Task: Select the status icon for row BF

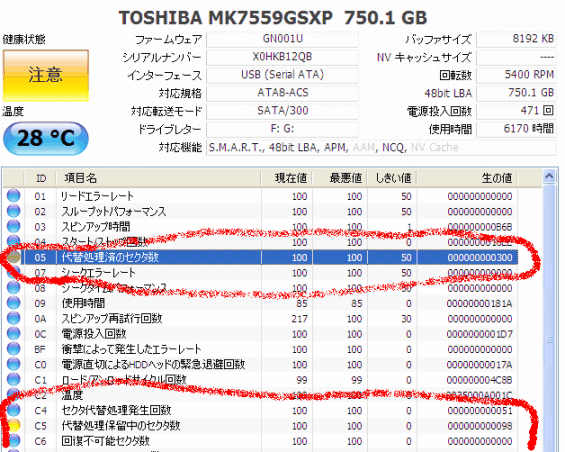Action: coord(13,349)
